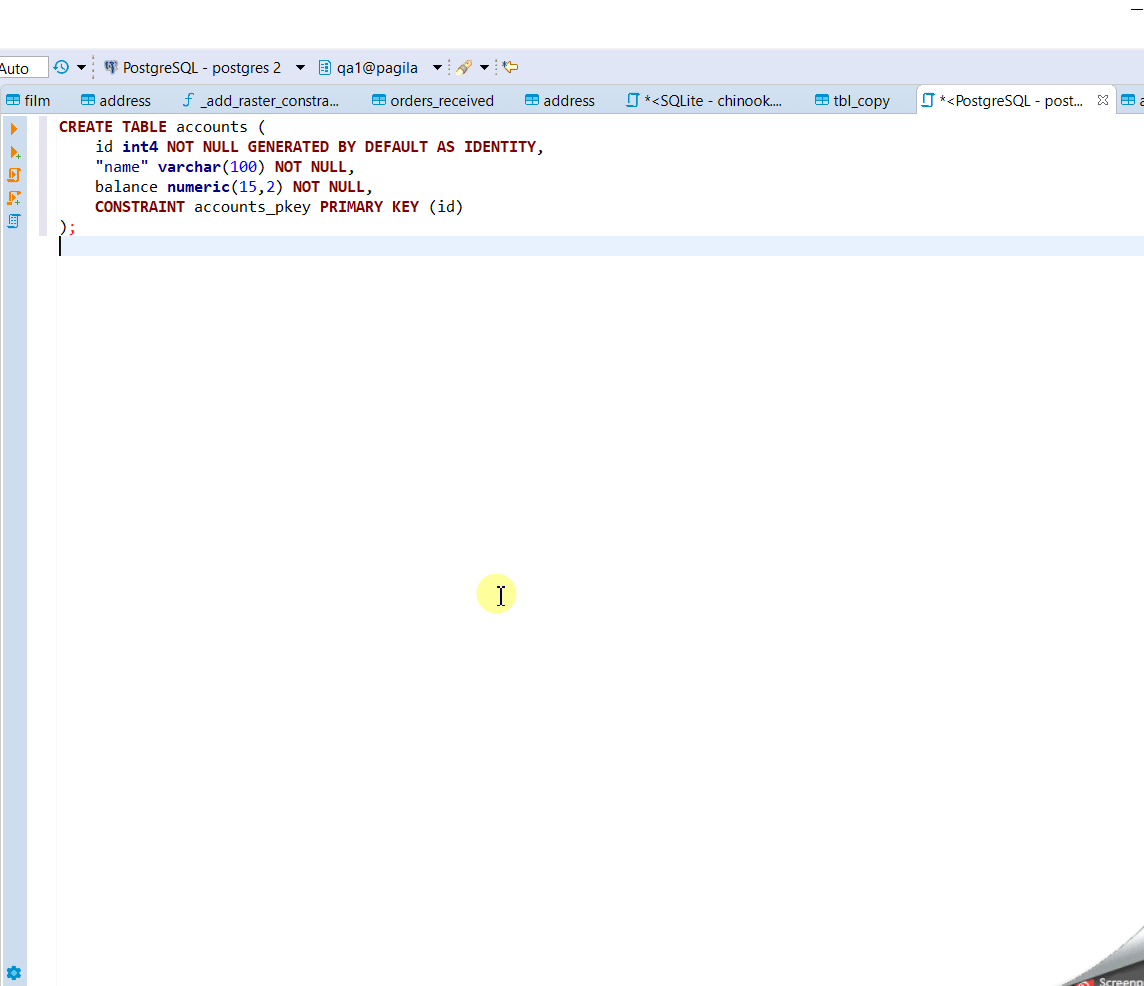1144x986 pixels.
Task: Execute script with multiple results
Action: 13,198
